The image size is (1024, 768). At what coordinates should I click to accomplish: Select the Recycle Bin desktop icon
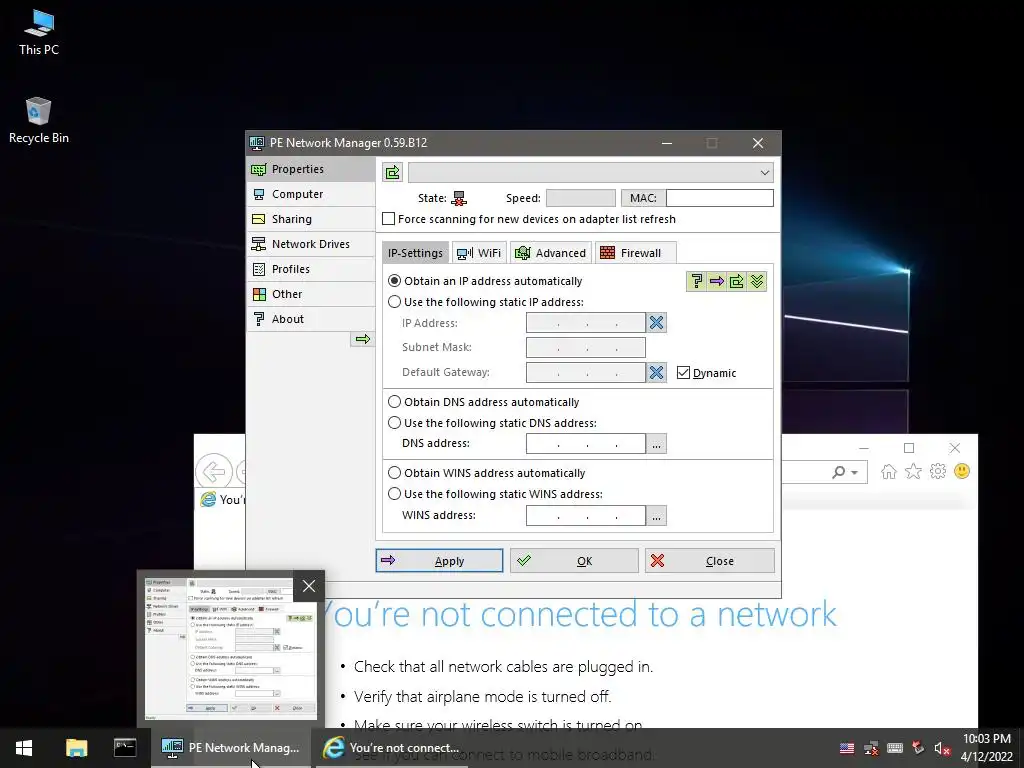(39, 120)
